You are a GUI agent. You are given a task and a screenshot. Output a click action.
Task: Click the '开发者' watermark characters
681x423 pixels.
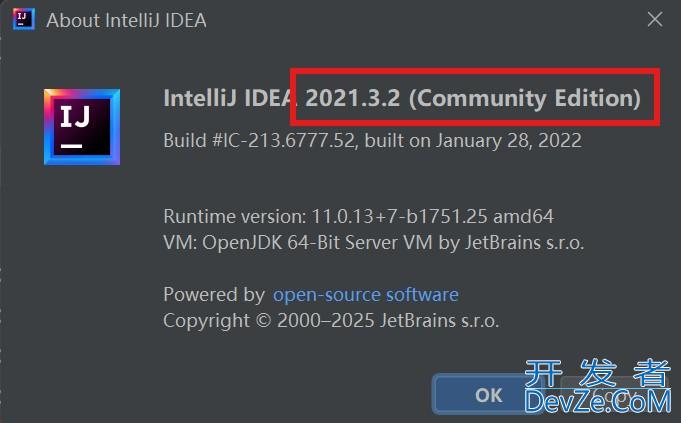(597, 373)
